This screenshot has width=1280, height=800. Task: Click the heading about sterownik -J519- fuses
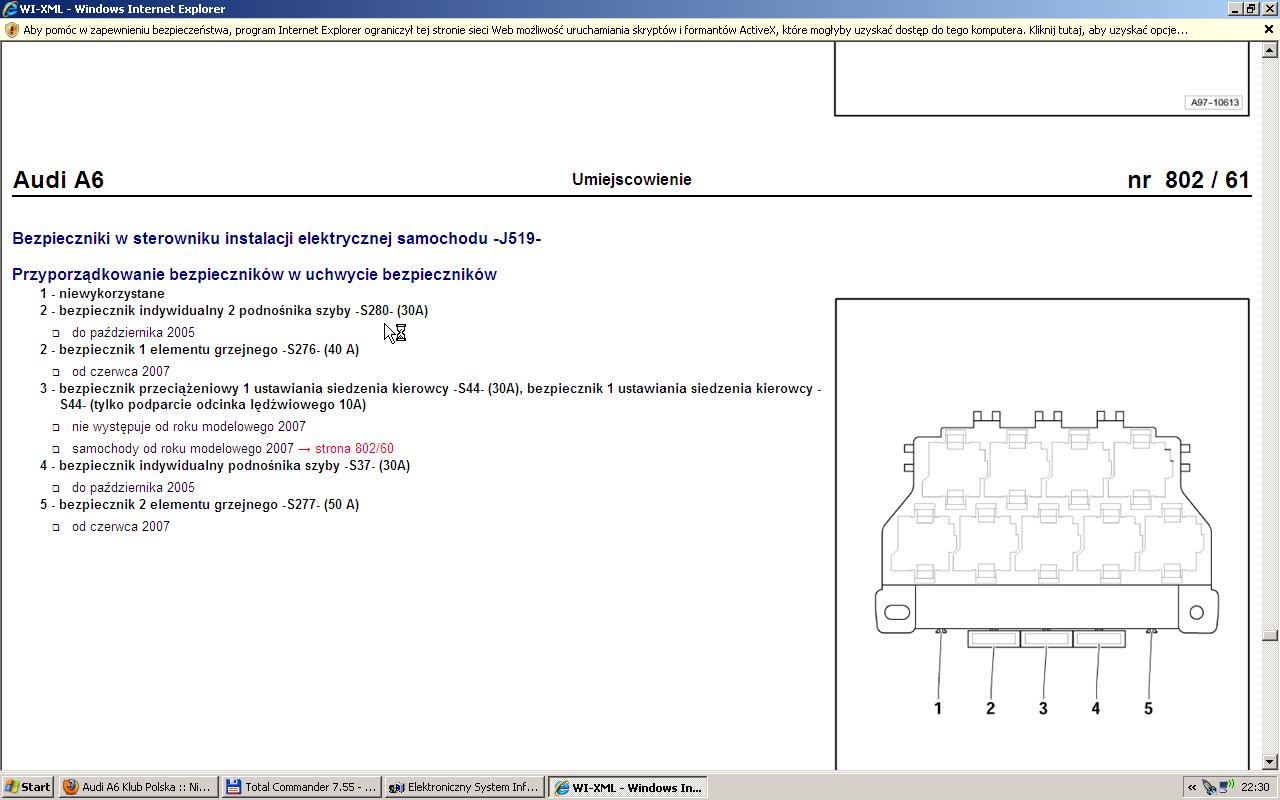coord(277,239)
